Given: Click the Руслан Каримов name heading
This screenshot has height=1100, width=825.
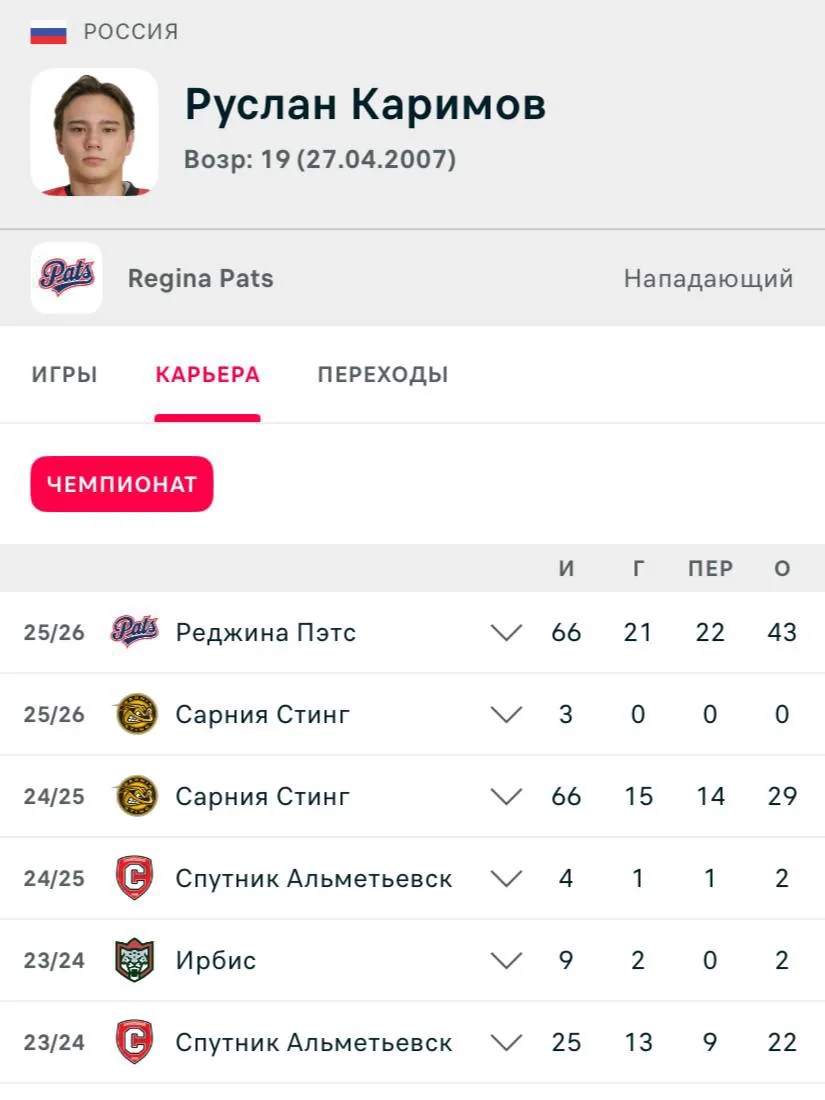Looking at the screenshot, I should [365, 105].
